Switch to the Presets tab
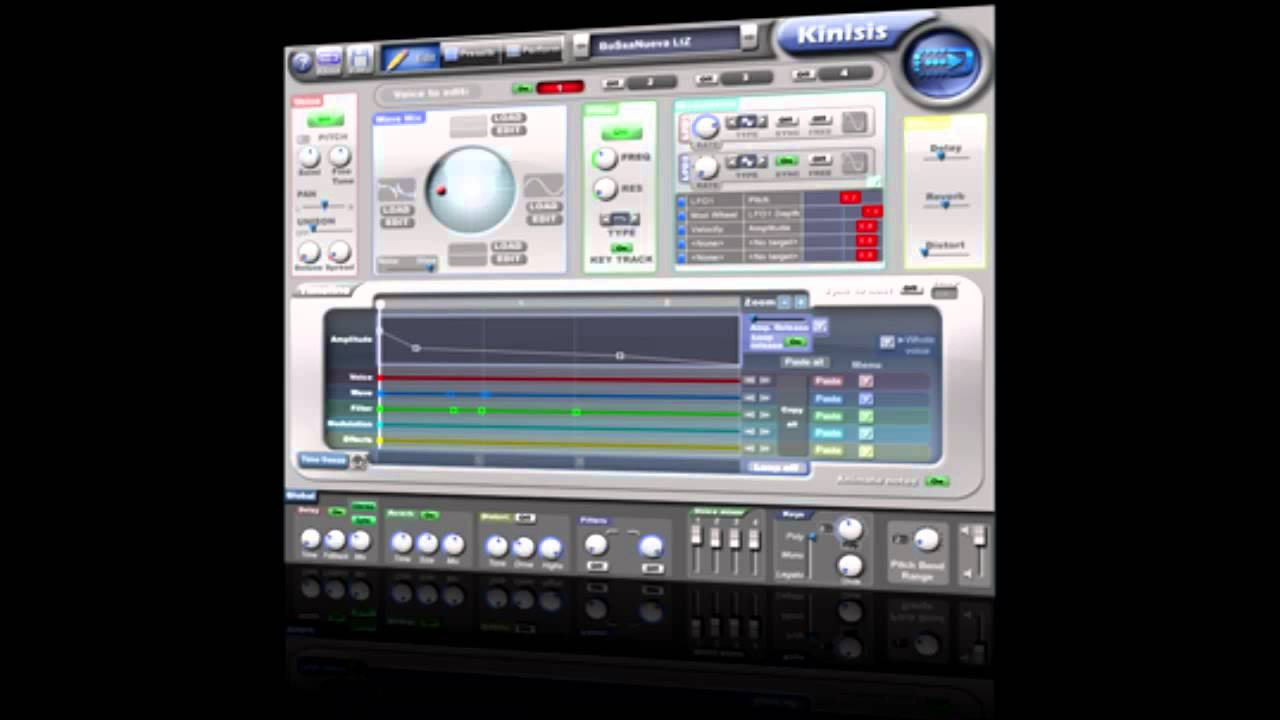This screenshot has width=1280, height=720. coord(470,54)
